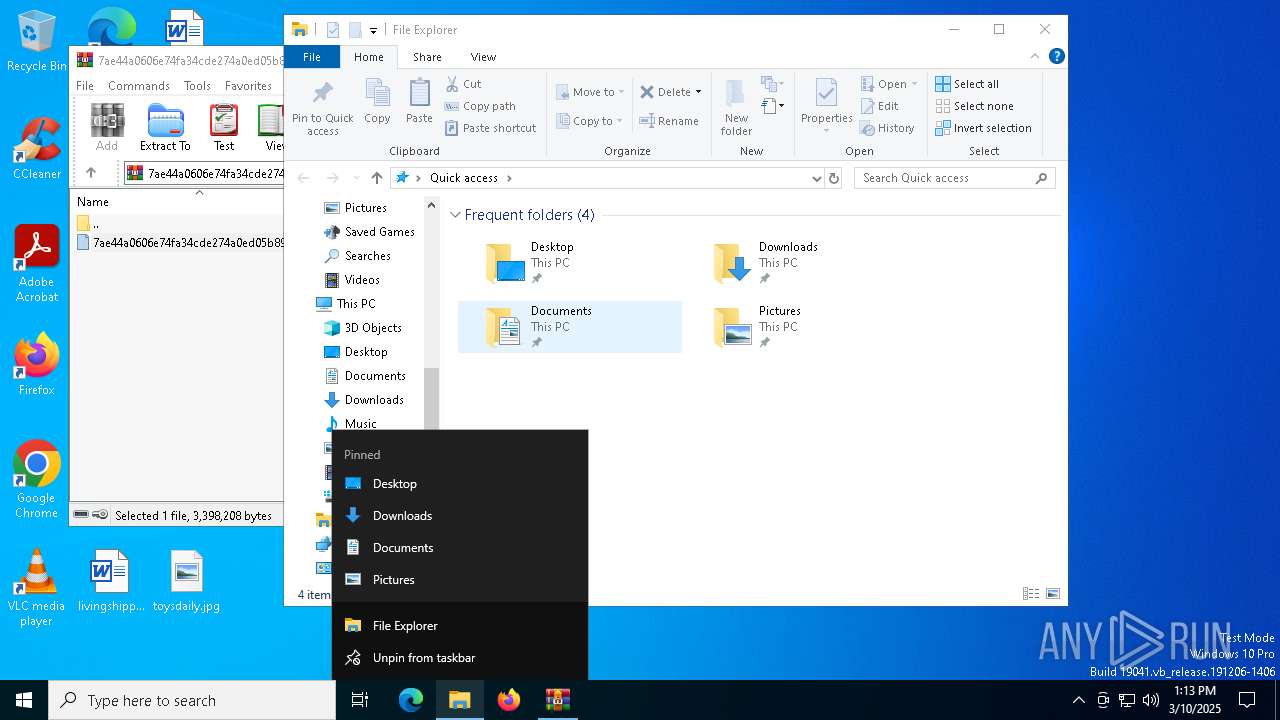The height and width of the screenshot is (720, 1280).
Task: Collapse Frequent folders section
Action: (456, 215)
